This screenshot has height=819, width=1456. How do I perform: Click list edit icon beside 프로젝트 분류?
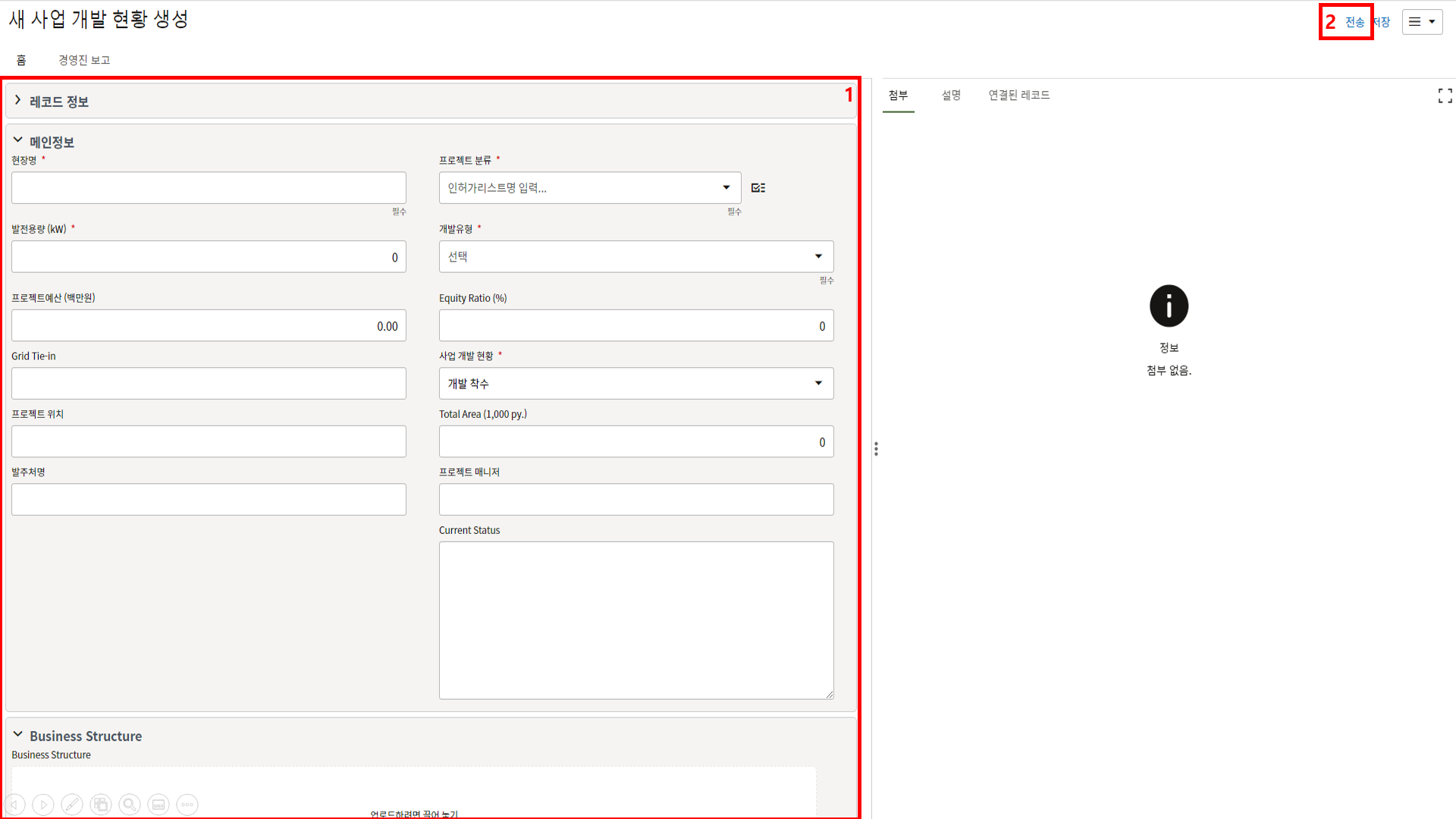tap(758, 188)
